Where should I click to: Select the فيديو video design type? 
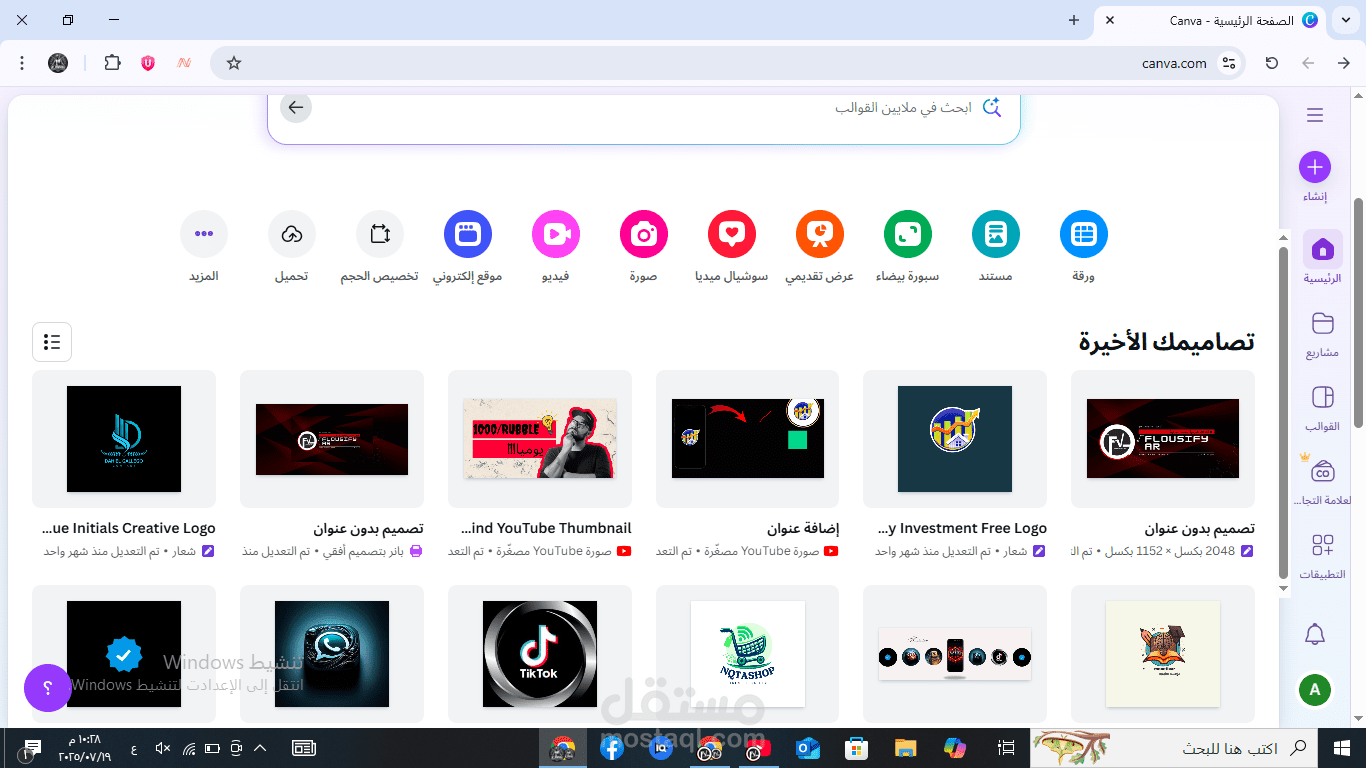556,235
